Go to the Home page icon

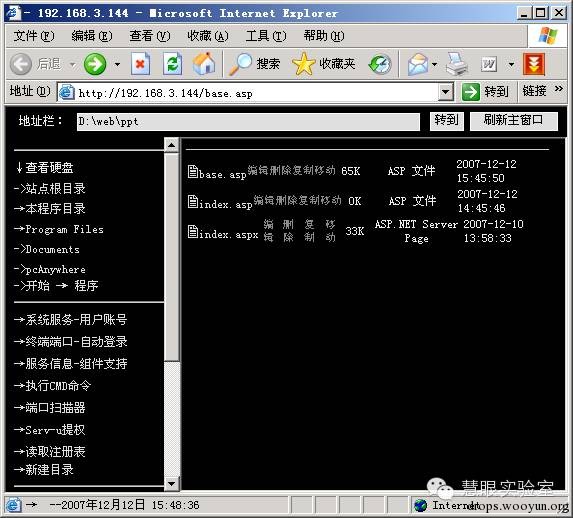pos(204,64)
